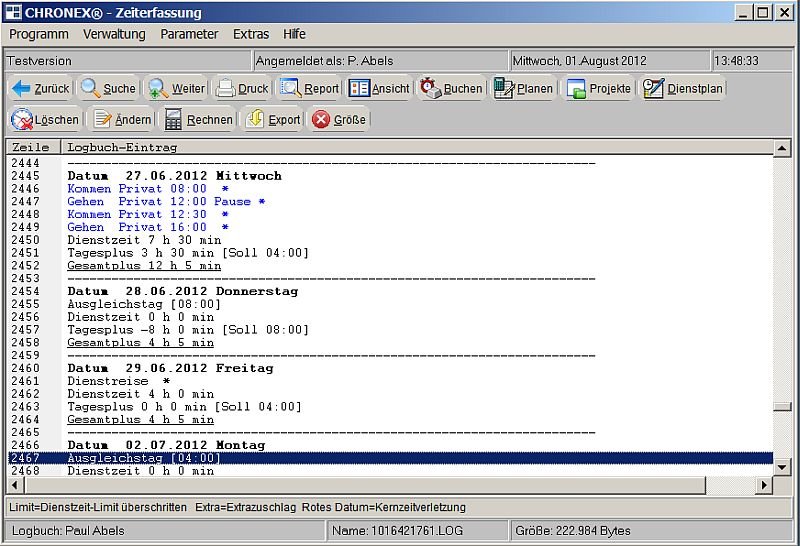Image resolution: width=800 pixels, height=546 pixels.
Task: Click the Zurück back arrow icon
Action: [x=21, y=88]
